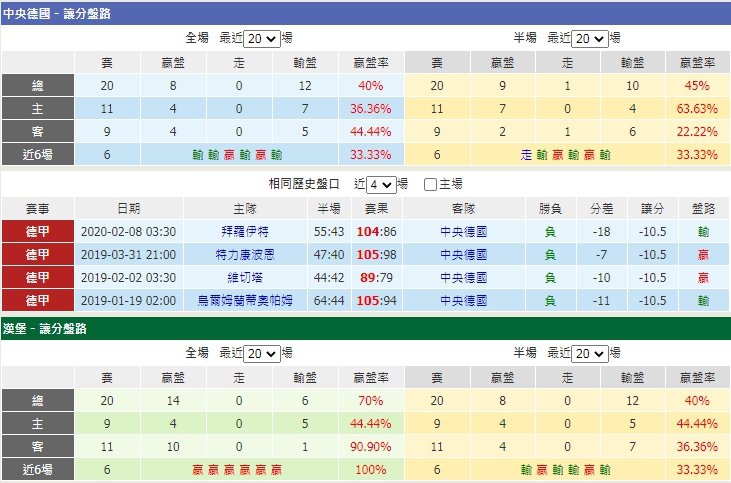731x483 pixels.
Task: Click half-time score 64:44
Action: point(329,300)
